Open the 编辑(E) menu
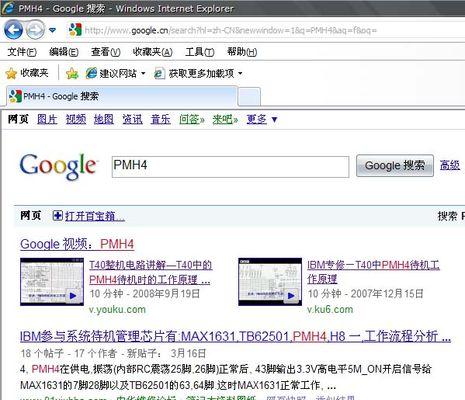 tap(64, 52)
